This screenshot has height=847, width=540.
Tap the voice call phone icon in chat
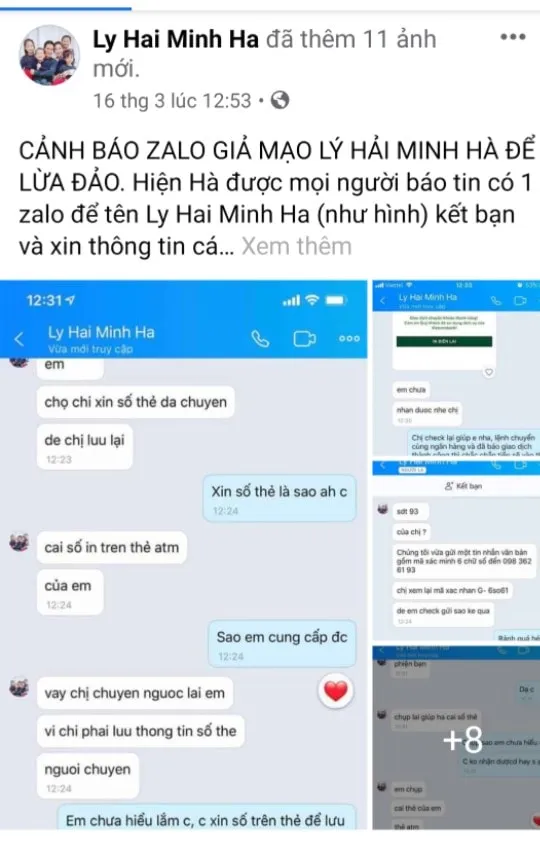(260, 339)
